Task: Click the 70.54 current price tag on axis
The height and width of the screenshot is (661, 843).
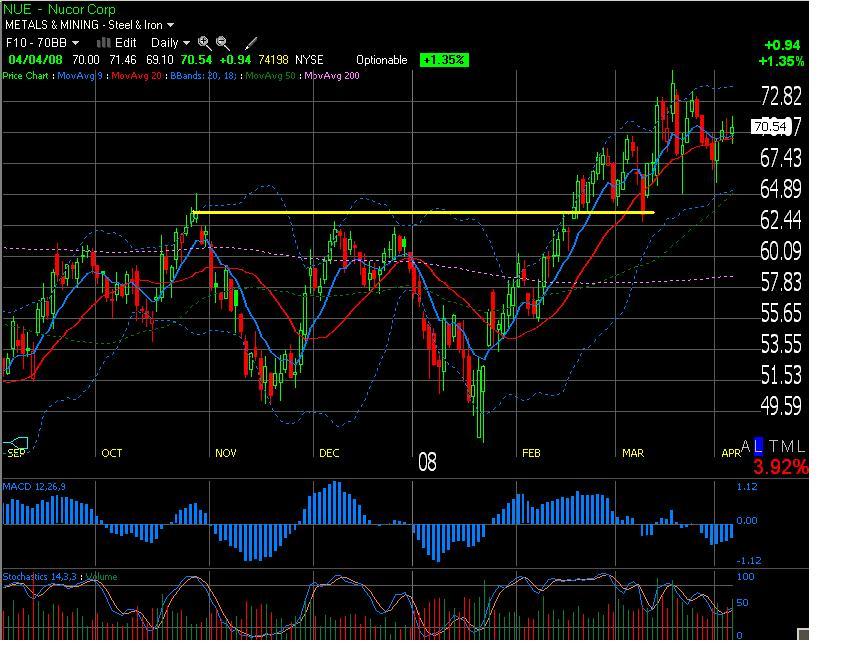Action: pos(770,126)
